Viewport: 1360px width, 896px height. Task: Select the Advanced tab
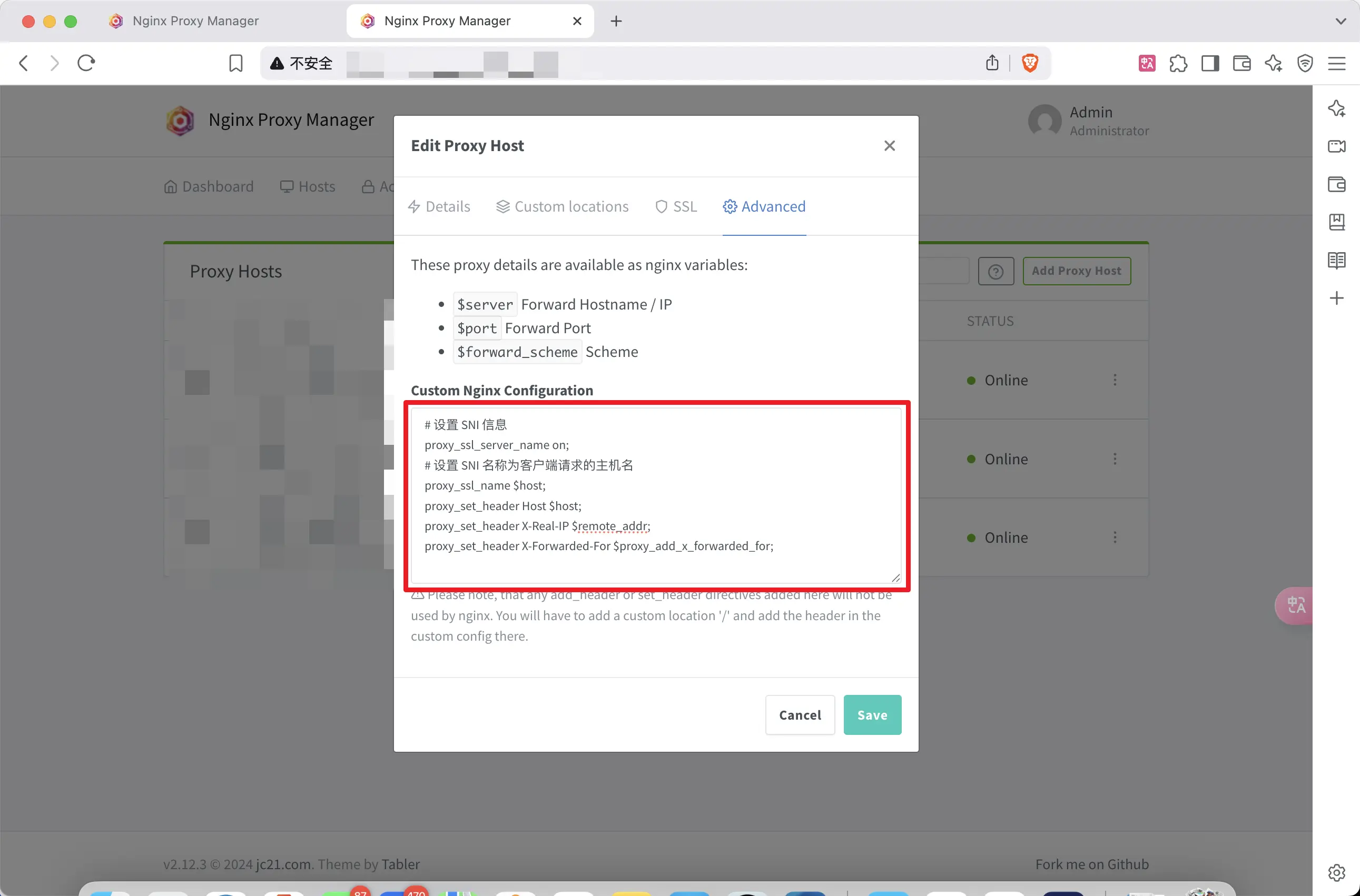tap(764, 206)
